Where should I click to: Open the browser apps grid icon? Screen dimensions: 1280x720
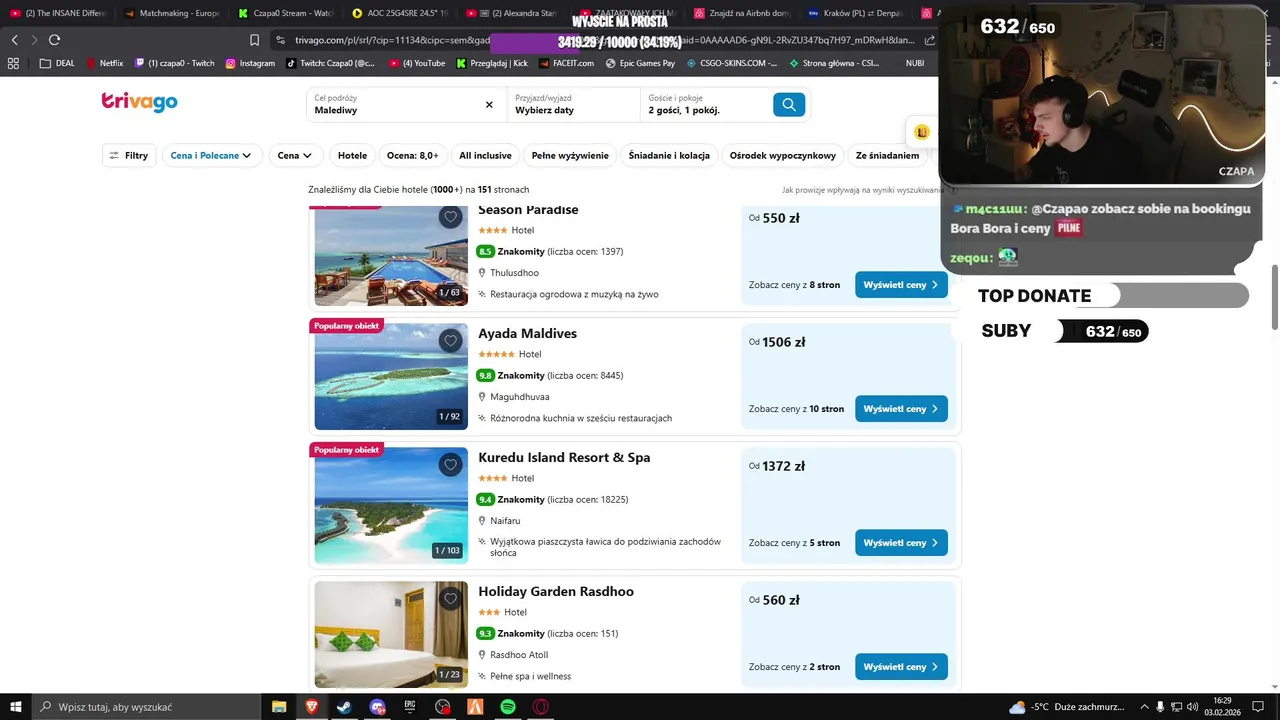pos(13,63)
